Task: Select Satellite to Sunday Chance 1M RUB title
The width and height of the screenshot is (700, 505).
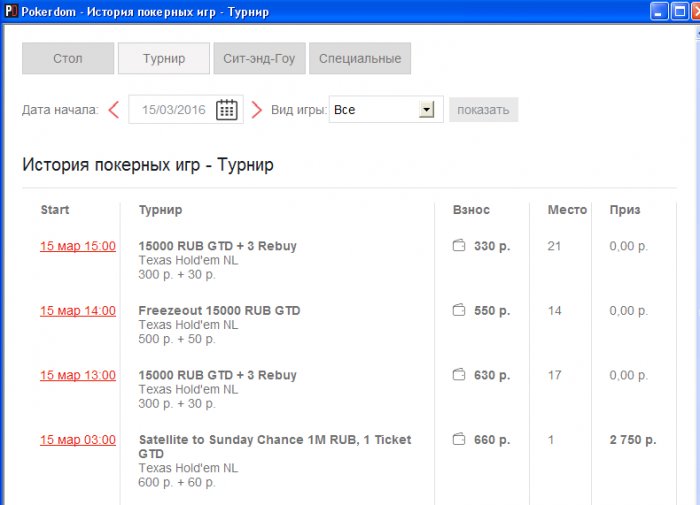Action: click(275, 447)
